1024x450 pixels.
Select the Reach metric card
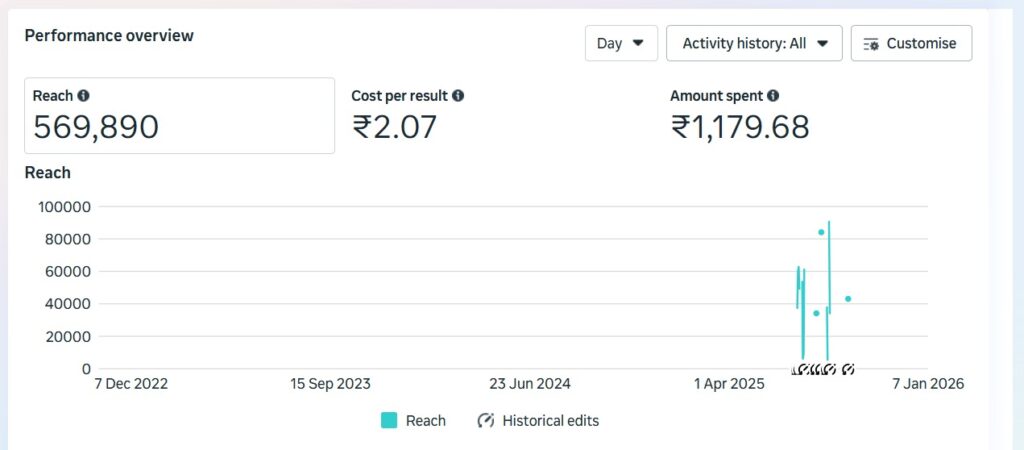(179, 116)
